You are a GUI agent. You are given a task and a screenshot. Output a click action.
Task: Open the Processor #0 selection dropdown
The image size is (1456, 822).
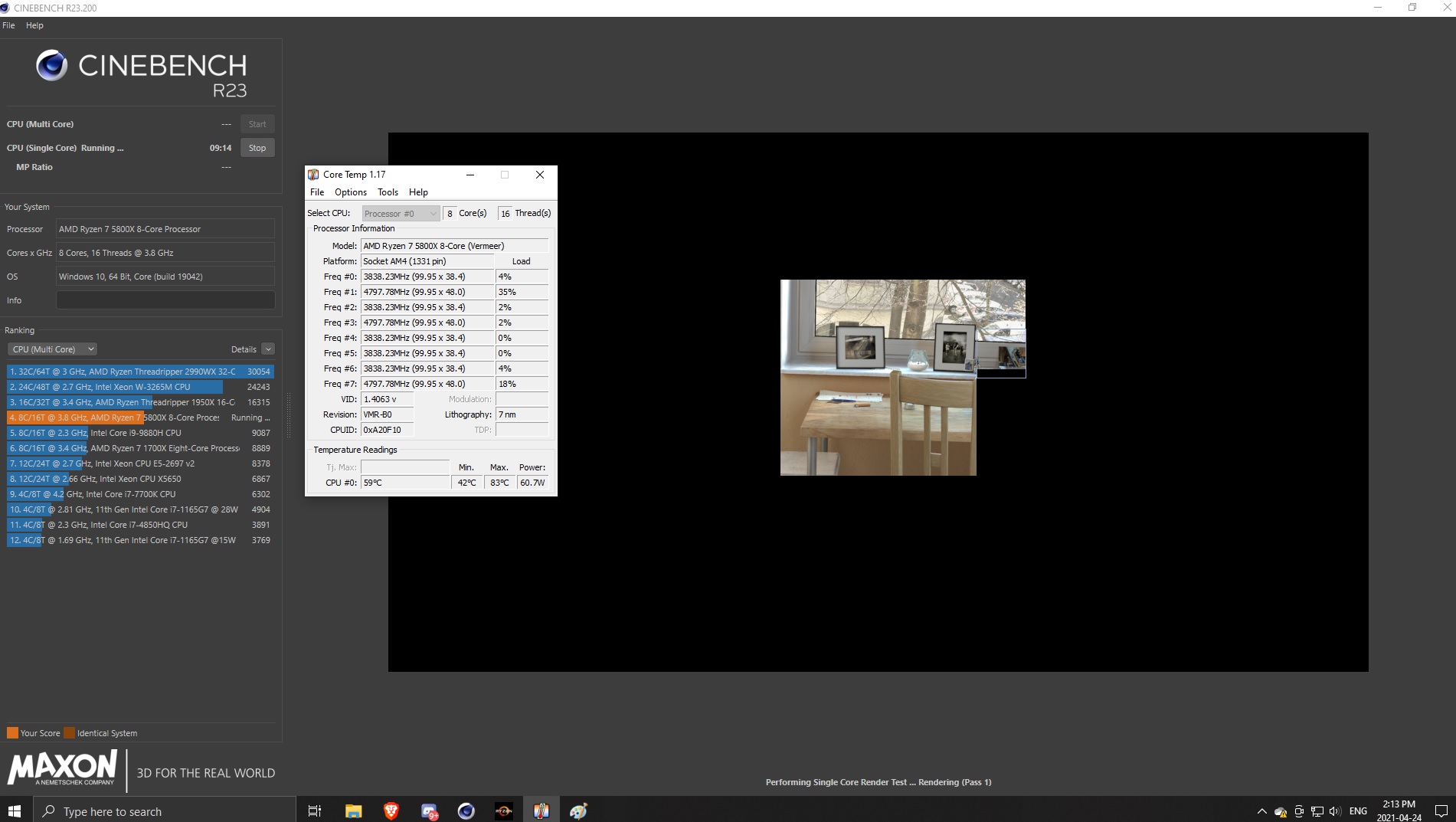click(x=401, y=213)
